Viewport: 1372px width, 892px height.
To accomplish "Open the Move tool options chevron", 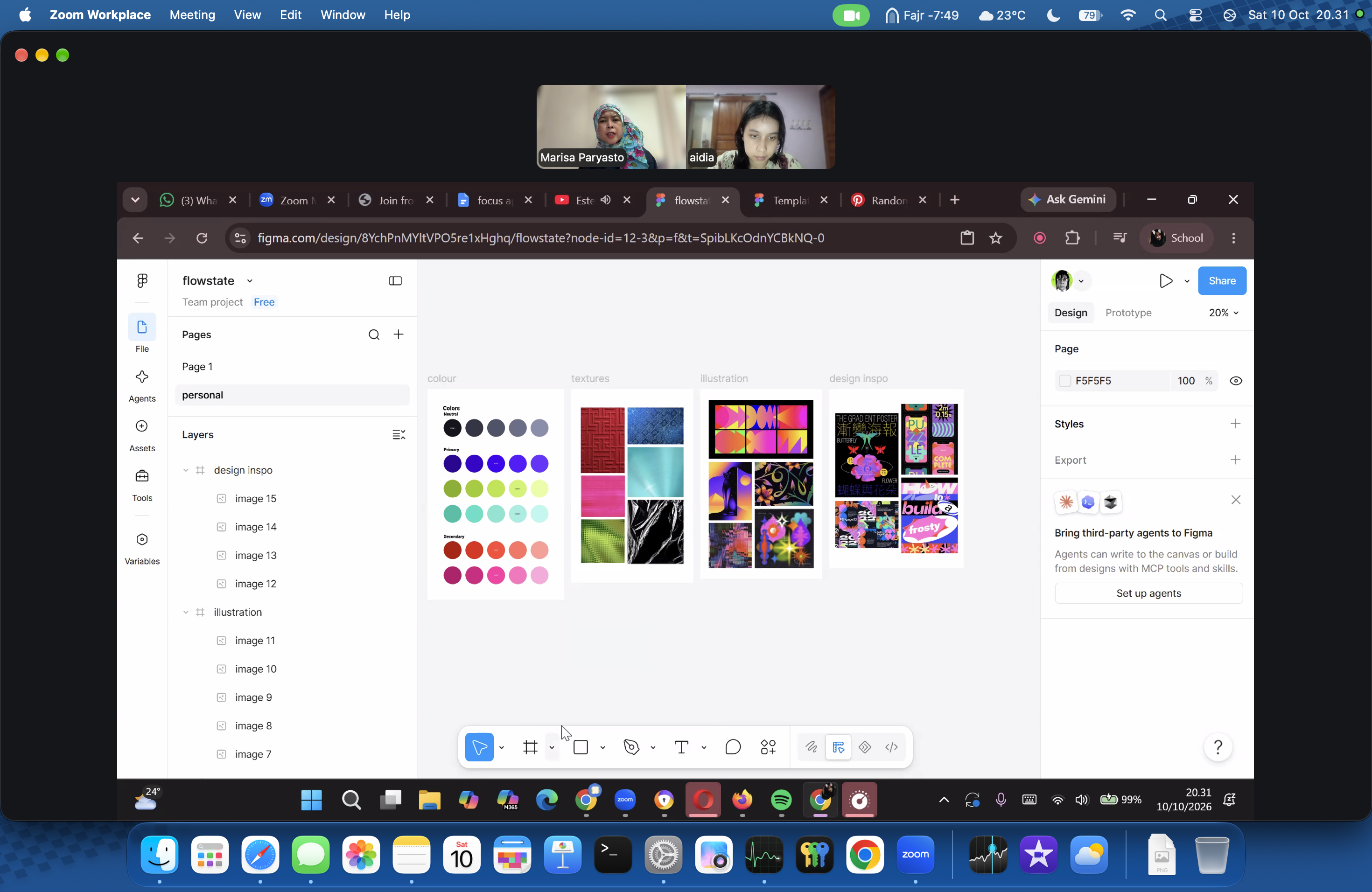I will (x=502, y=747).
